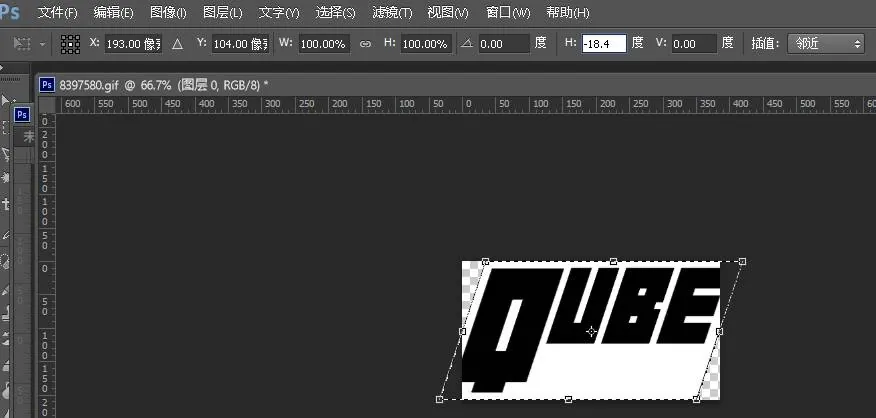The height and width of the screenshot is (418, 876).
Task: Click the 插值: label
Action: pyautogui.click(x=765, y=43)
